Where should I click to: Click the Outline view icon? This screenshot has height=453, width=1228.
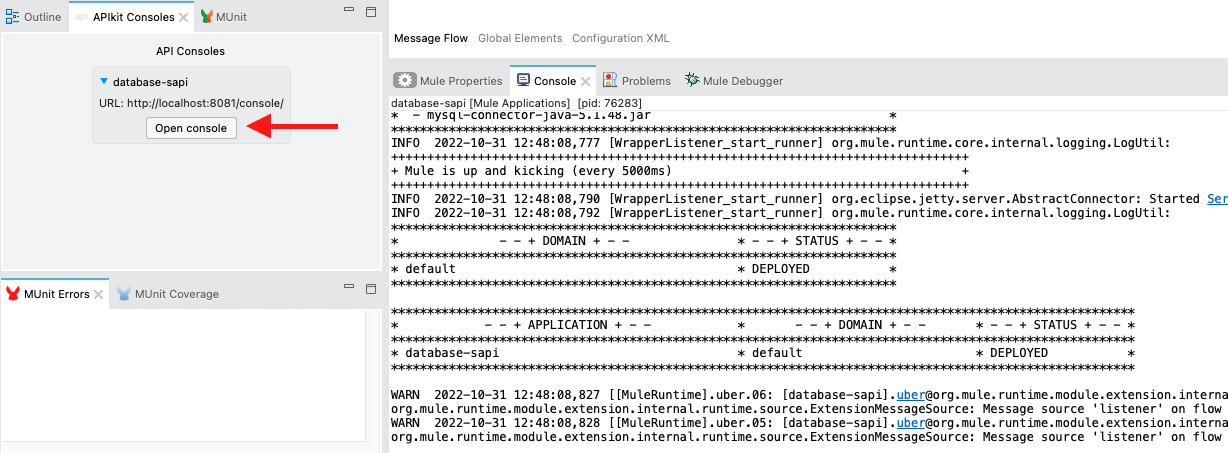pos(12,17)
